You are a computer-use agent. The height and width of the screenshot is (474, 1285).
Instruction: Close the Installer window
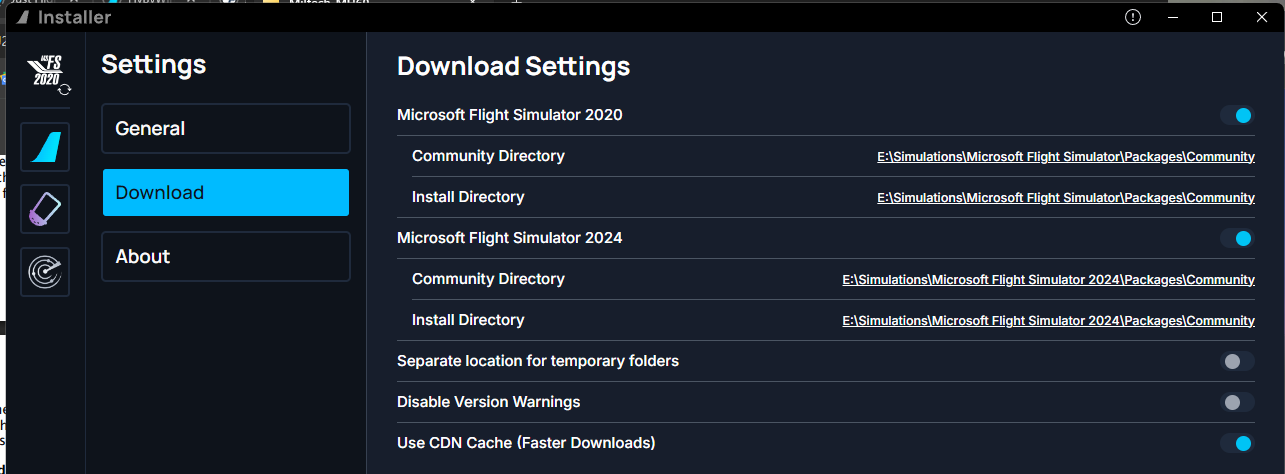1260,17
